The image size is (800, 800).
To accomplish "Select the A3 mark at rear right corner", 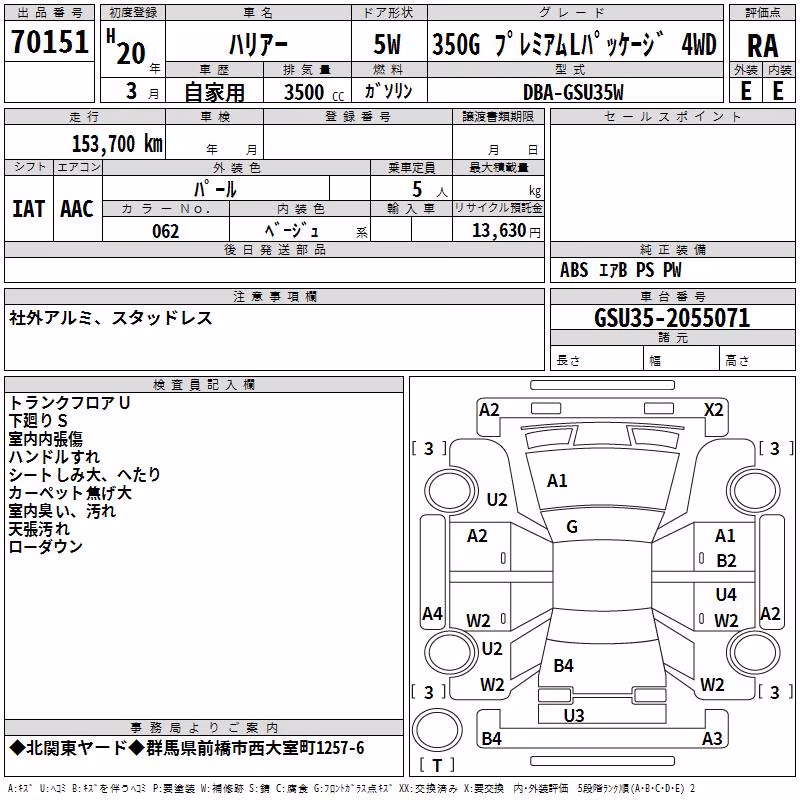I will click(x=712, y=738).
